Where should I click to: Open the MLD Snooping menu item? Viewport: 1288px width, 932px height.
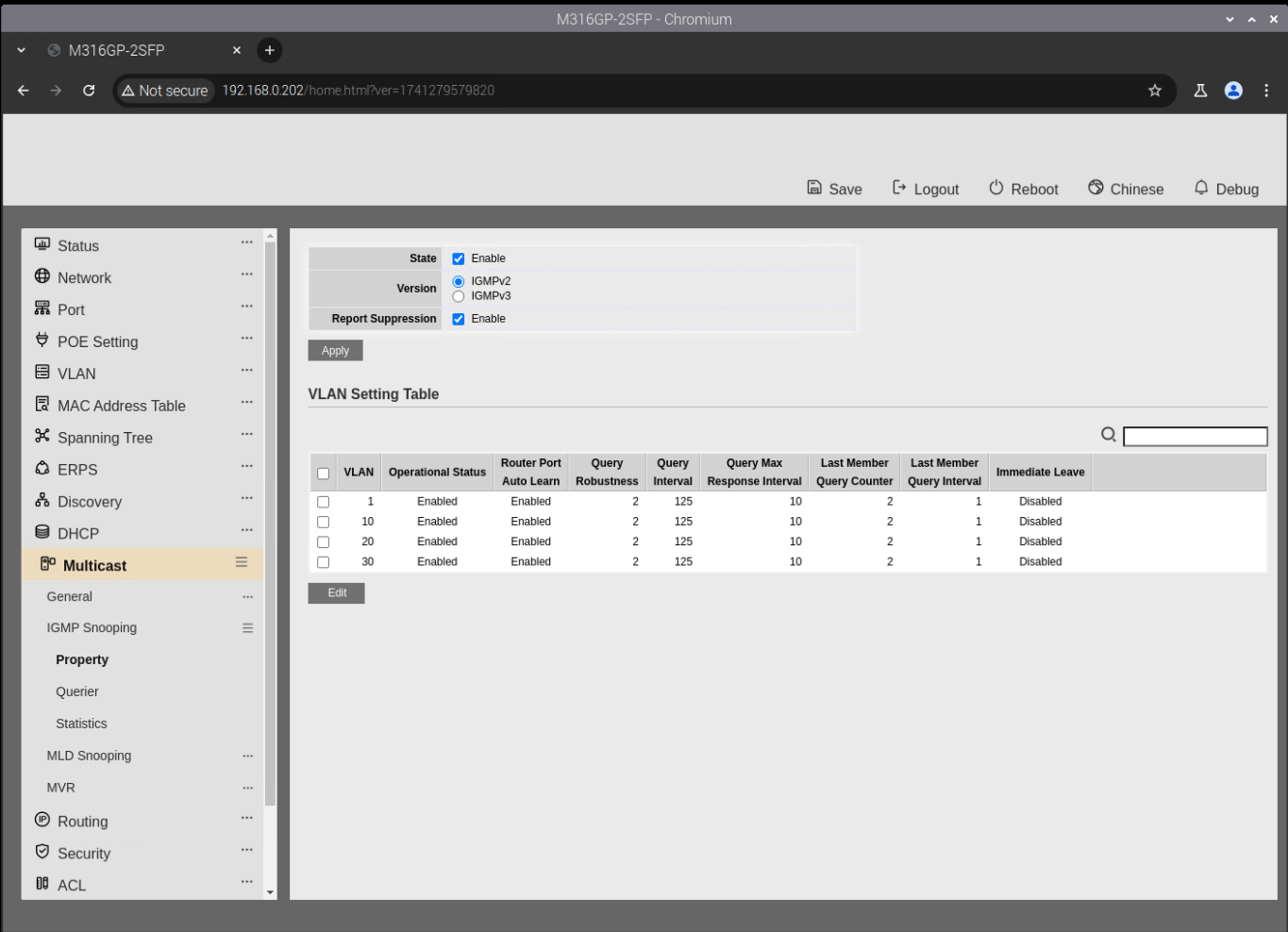[x=89, y=756]
